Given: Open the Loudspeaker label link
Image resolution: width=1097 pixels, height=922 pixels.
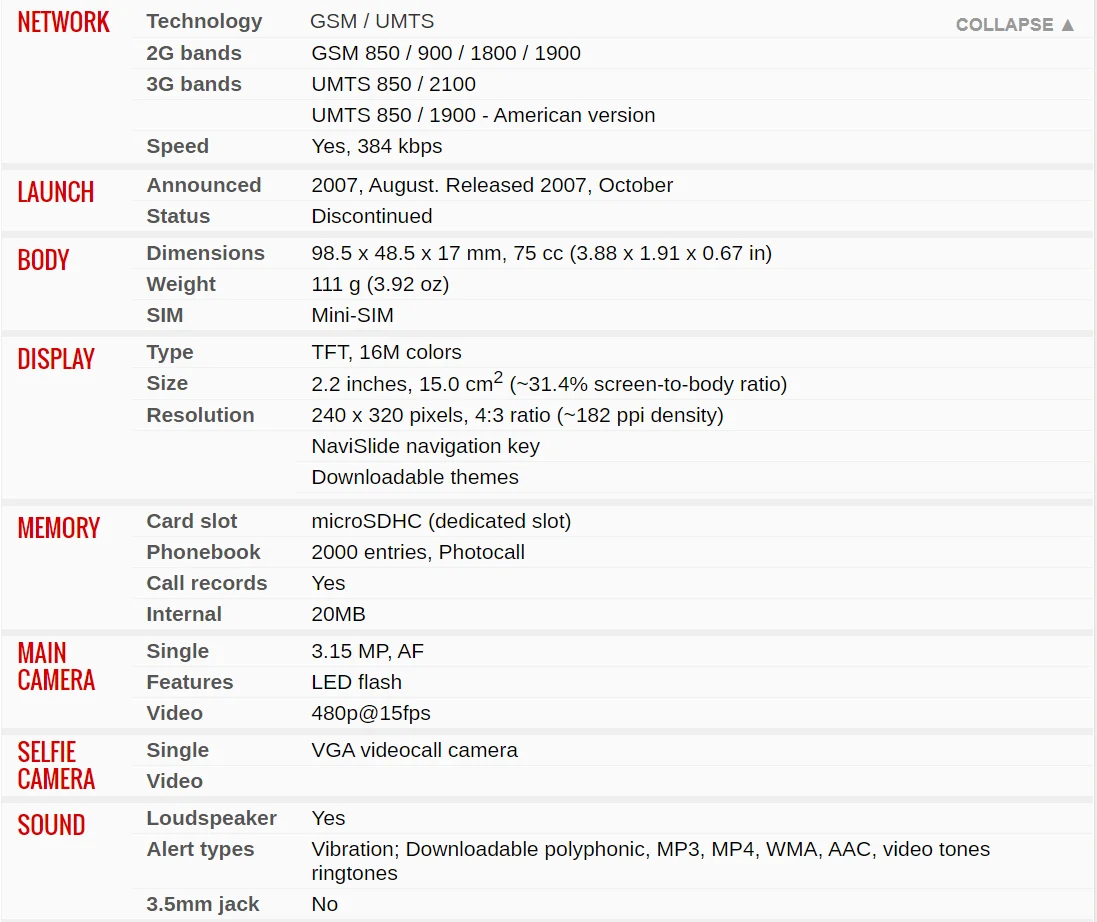Looking at the screenshot, I should click(211, 818).
